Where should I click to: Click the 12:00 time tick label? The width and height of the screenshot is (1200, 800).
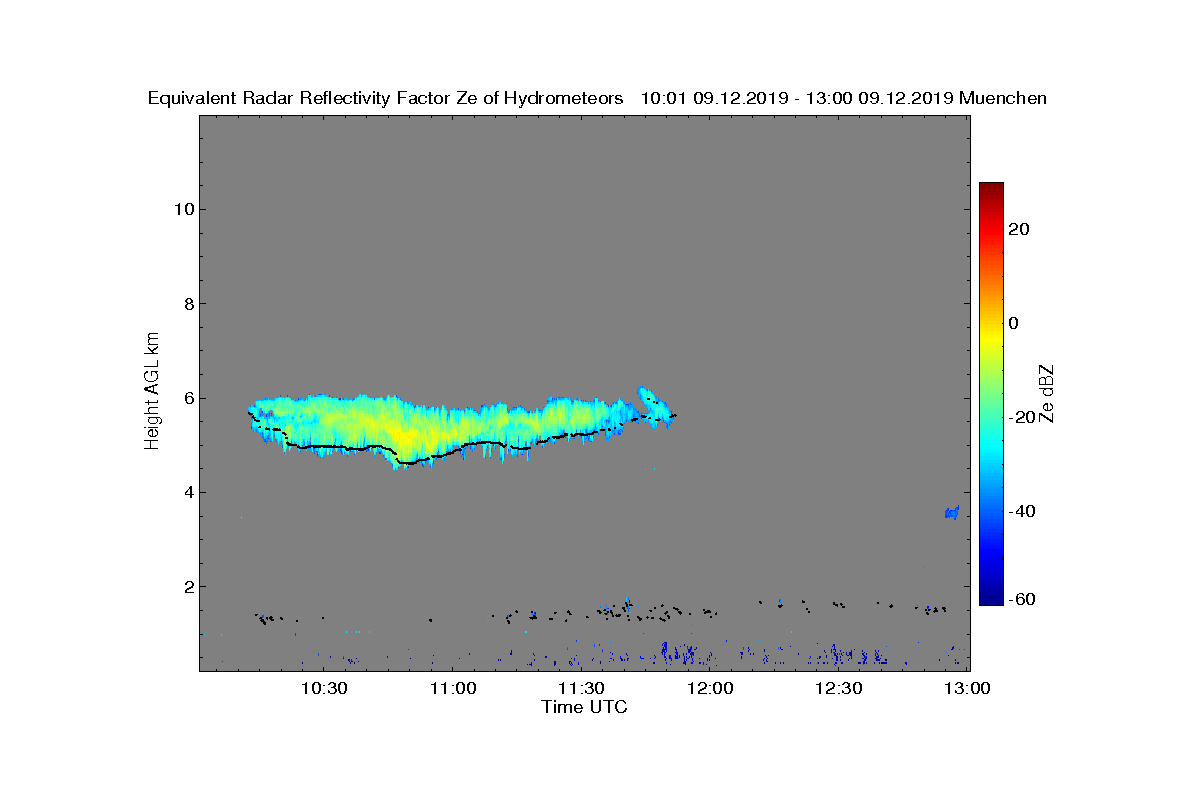710,689
